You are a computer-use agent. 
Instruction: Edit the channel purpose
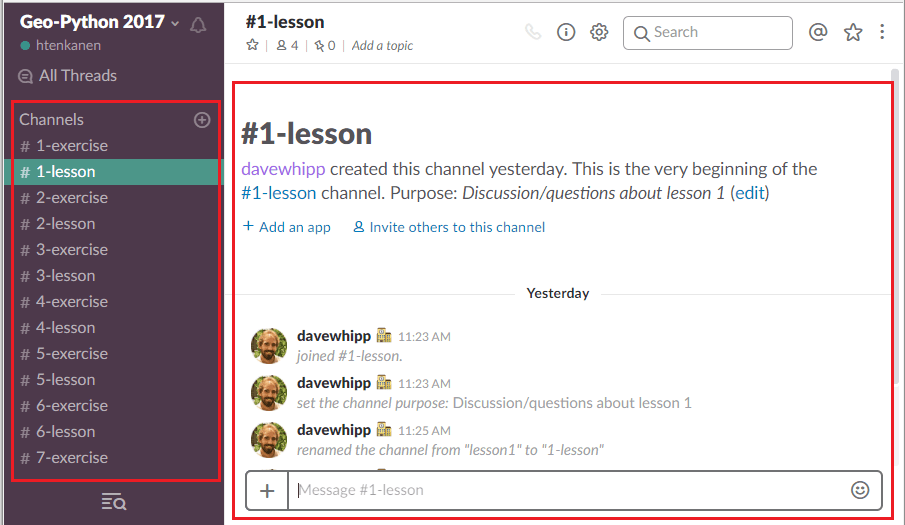tap(750, 193)
